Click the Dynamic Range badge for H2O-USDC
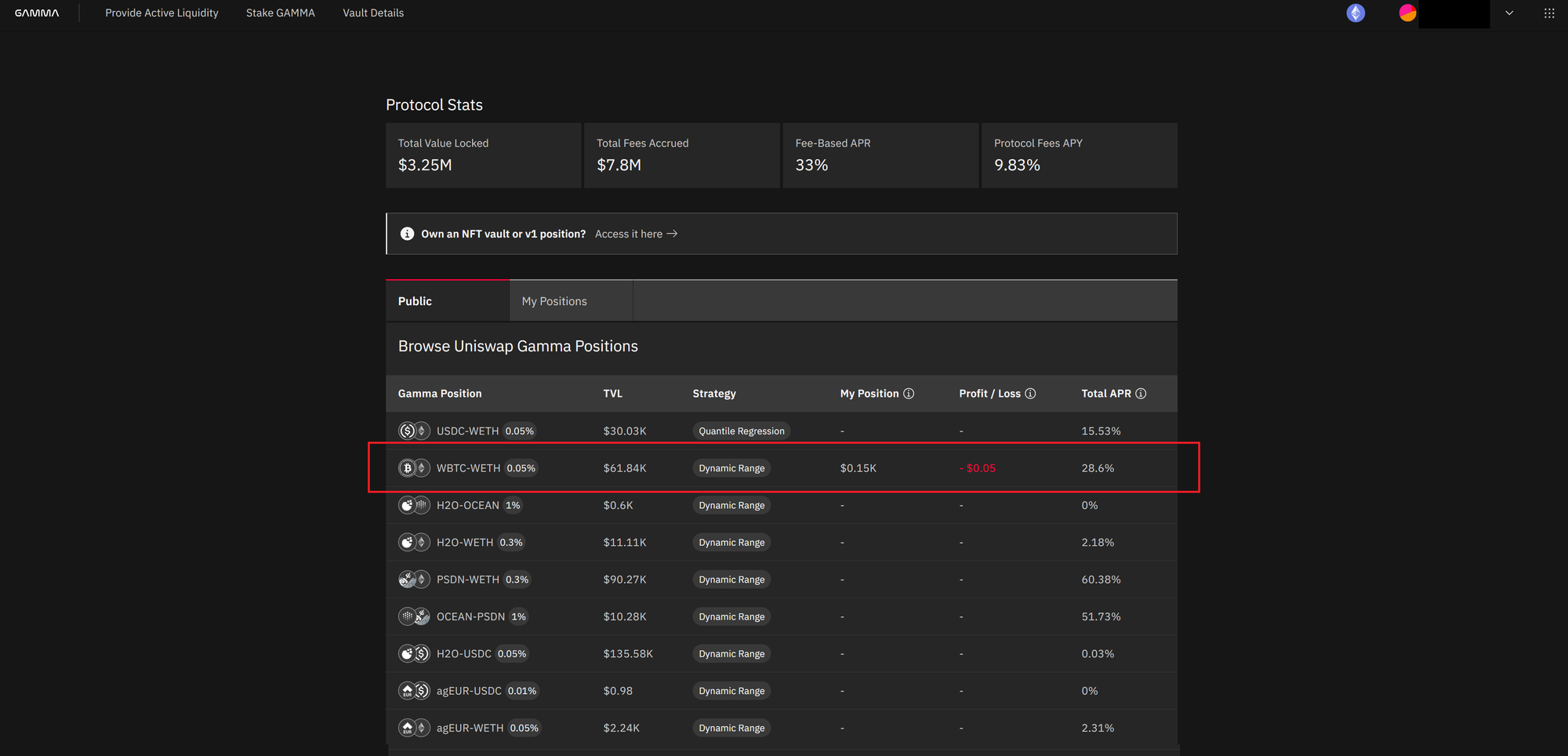This screenshot has width=1568, height=756. (x=731, y=653)
